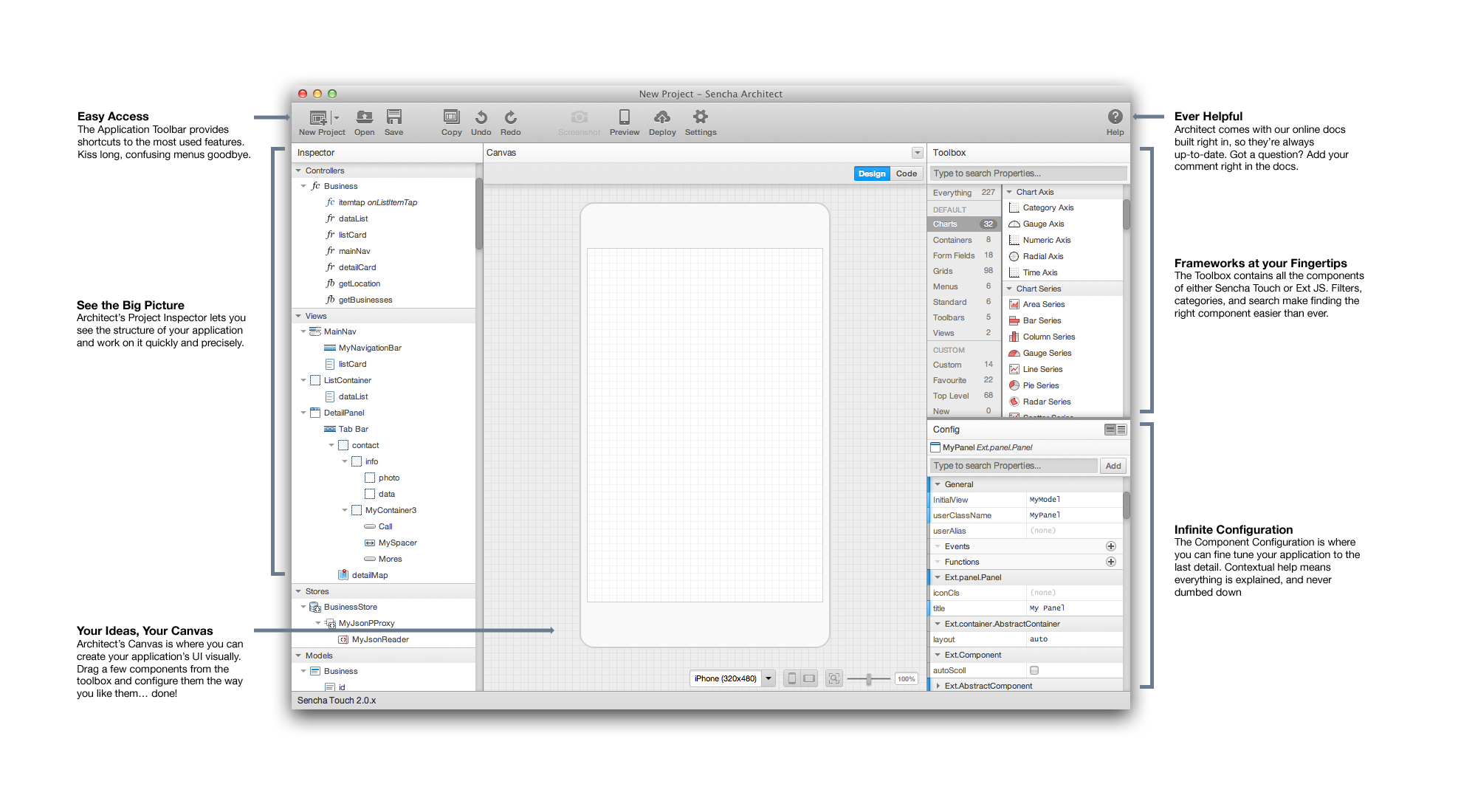The width and height of the screenshot is (1475, 812).
Task: Select the Containers toolbox category
Action: [952, 240]
